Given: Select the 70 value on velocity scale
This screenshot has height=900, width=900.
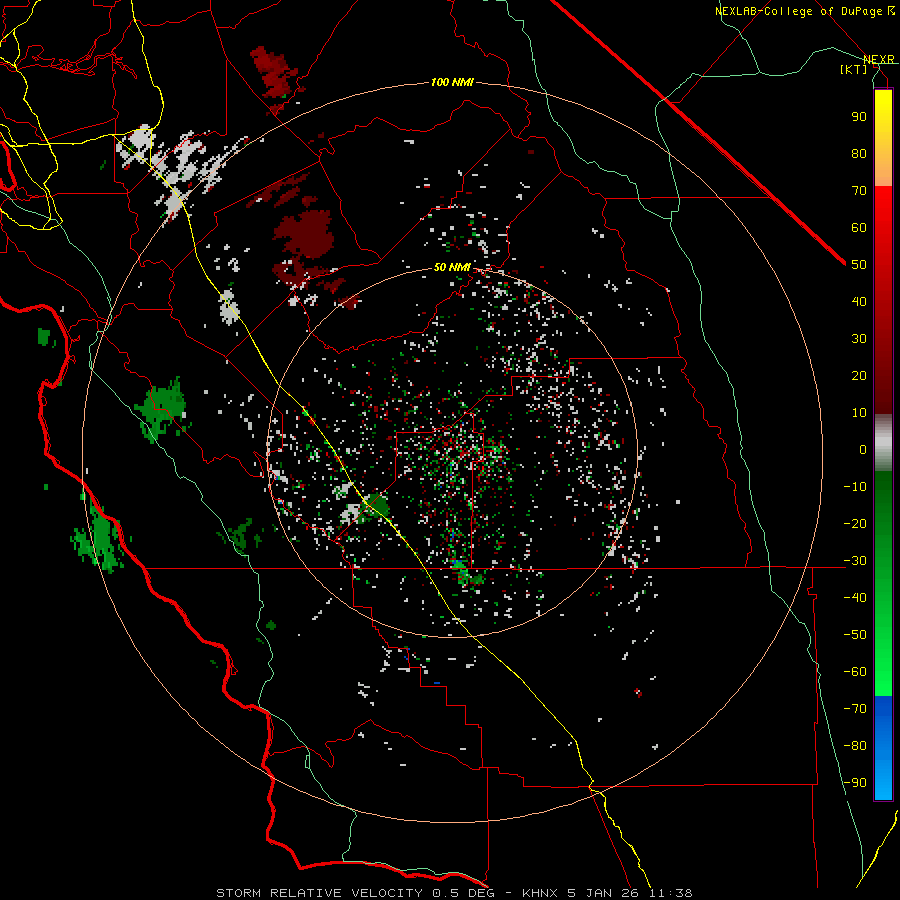Looking at the screenshot, I should coord(859,191).
